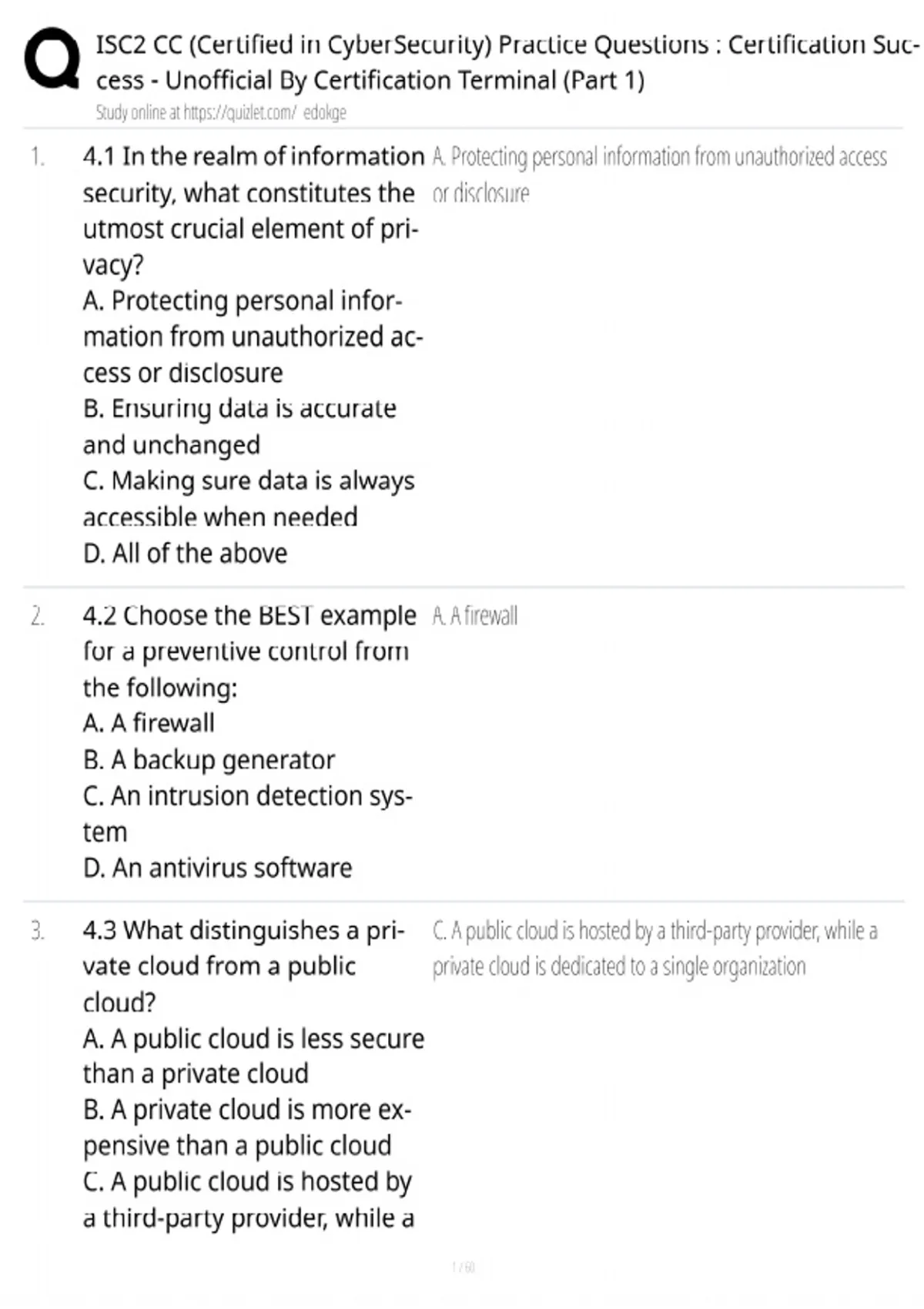This screenshot has width=924, height=1309.
Task: Choose option B Ensuring data is accurate
Action: pos(239,427)
